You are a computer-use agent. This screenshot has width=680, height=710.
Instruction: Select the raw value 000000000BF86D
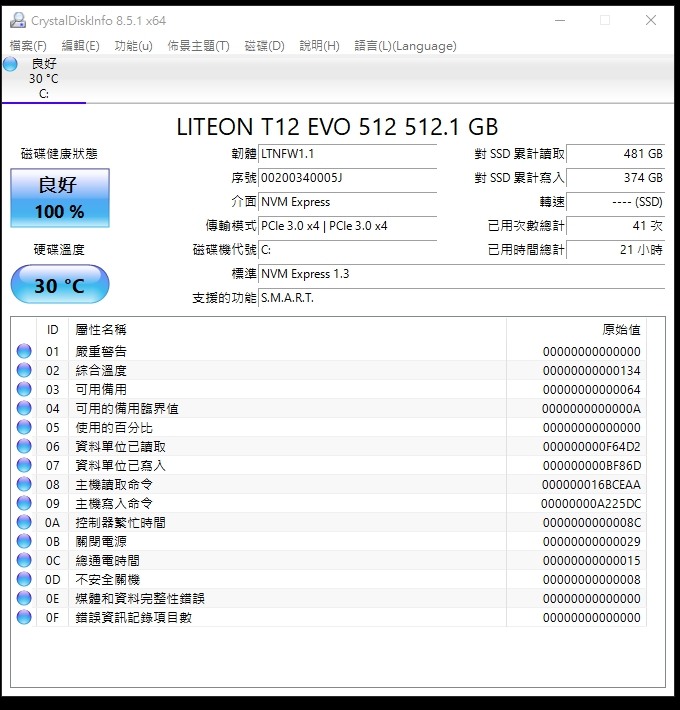pos(591,466)
